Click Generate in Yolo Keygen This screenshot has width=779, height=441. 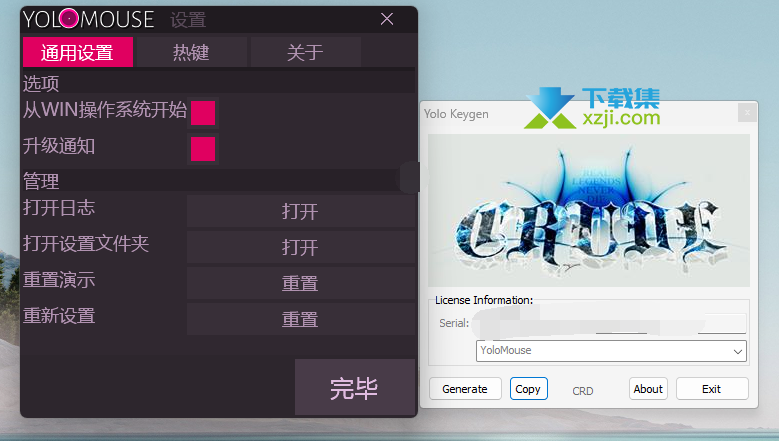(x=465, y=389)
